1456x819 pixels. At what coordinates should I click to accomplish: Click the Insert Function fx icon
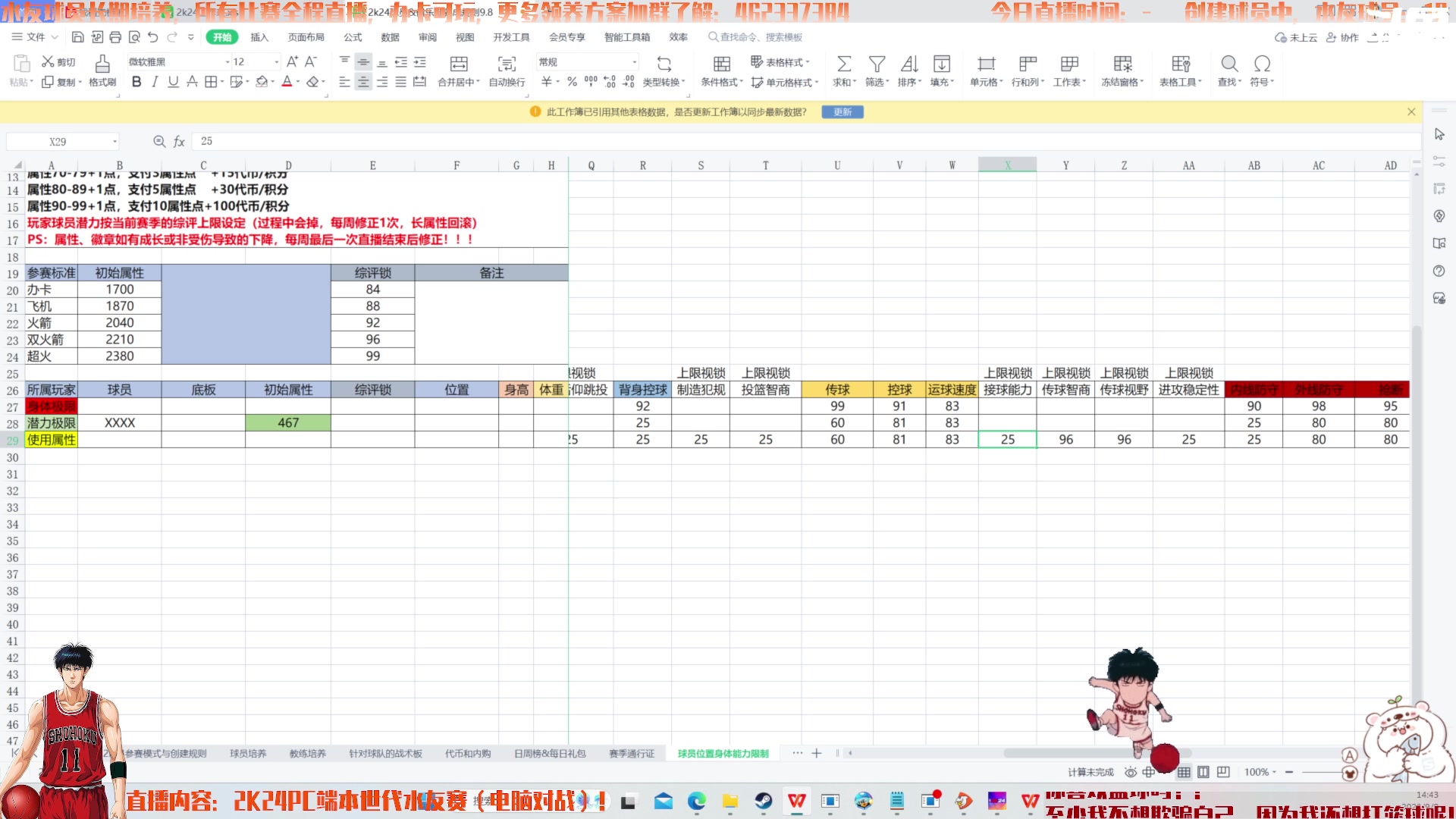pyautogui.click(x=179, y=142)
